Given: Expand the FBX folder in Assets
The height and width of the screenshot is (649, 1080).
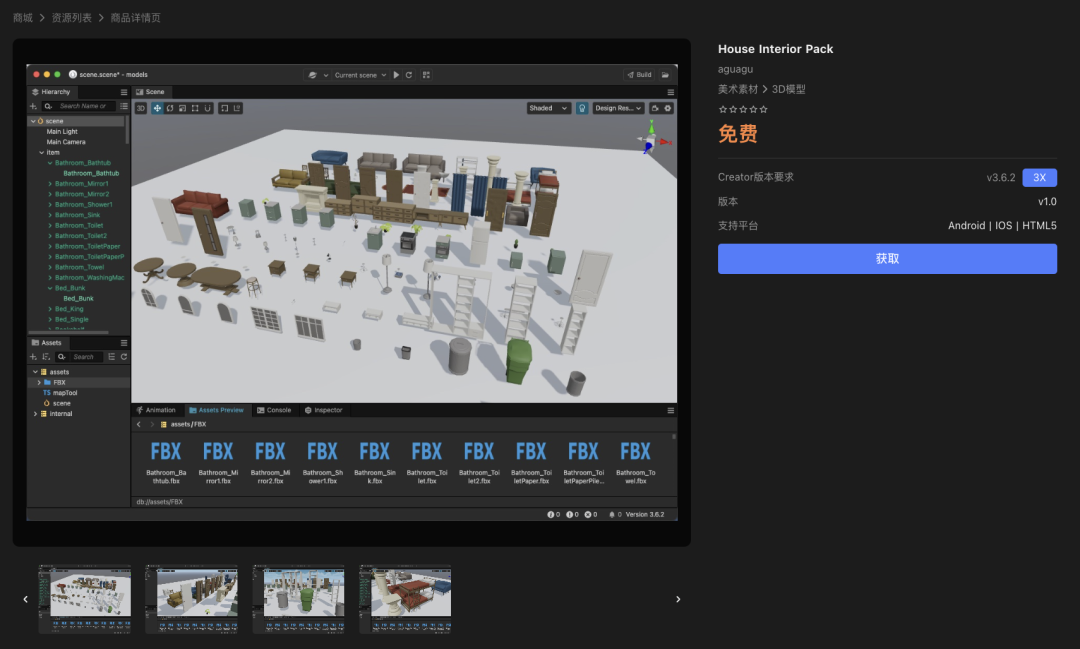Looking at the screenshot, I should [39, 382].
